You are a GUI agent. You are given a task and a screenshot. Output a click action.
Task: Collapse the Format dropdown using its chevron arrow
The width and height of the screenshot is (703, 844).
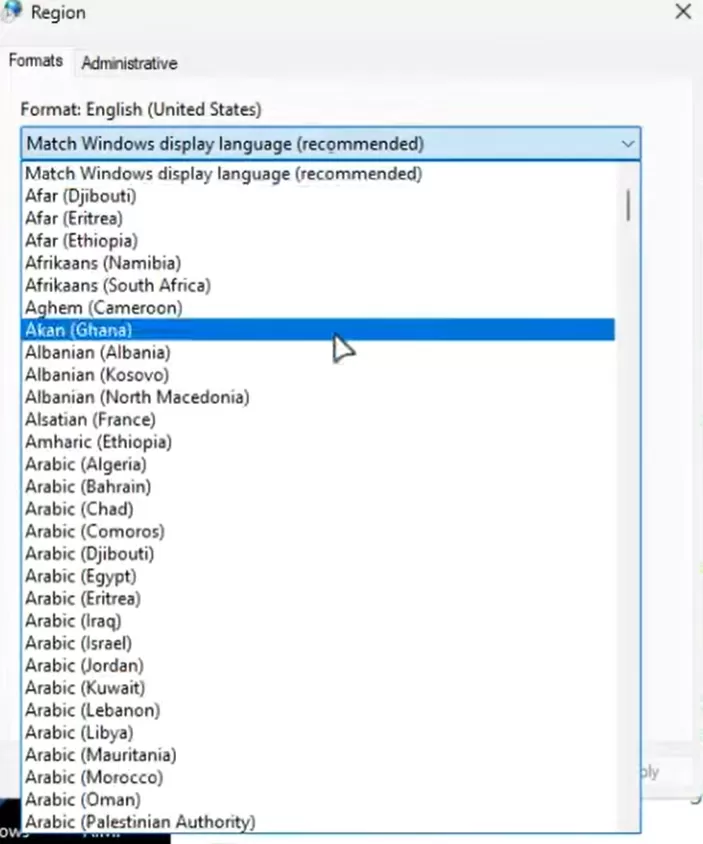(x=627, y=144)
